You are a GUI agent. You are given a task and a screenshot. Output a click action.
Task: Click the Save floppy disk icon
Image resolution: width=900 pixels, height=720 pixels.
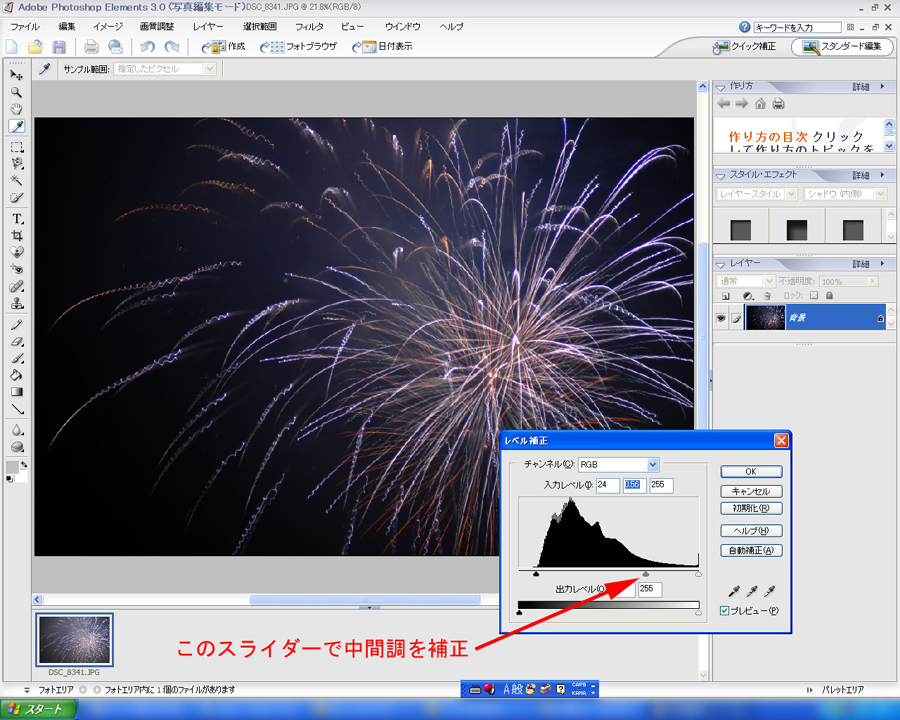59,47
